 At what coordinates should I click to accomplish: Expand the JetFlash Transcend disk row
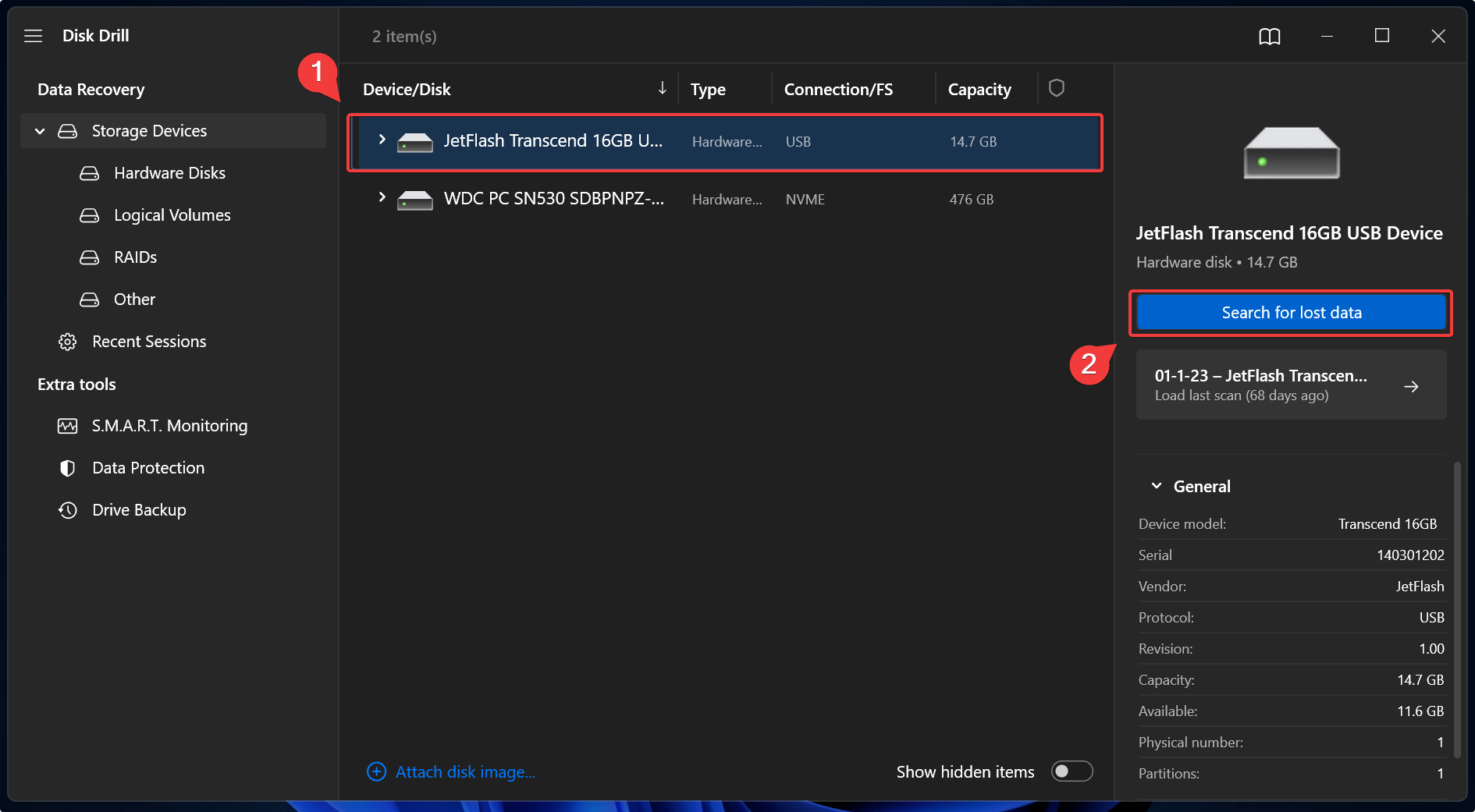pos(382,140)
